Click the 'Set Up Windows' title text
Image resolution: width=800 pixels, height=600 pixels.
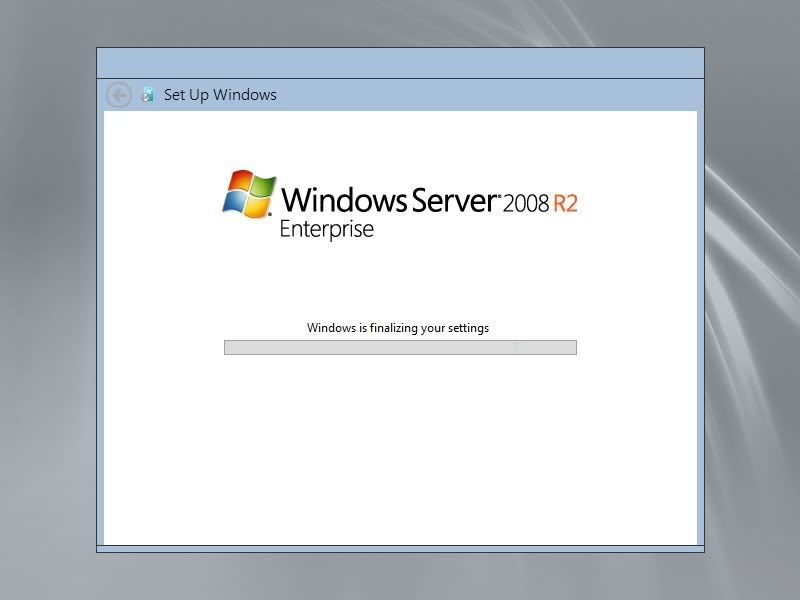click(220, 95)
